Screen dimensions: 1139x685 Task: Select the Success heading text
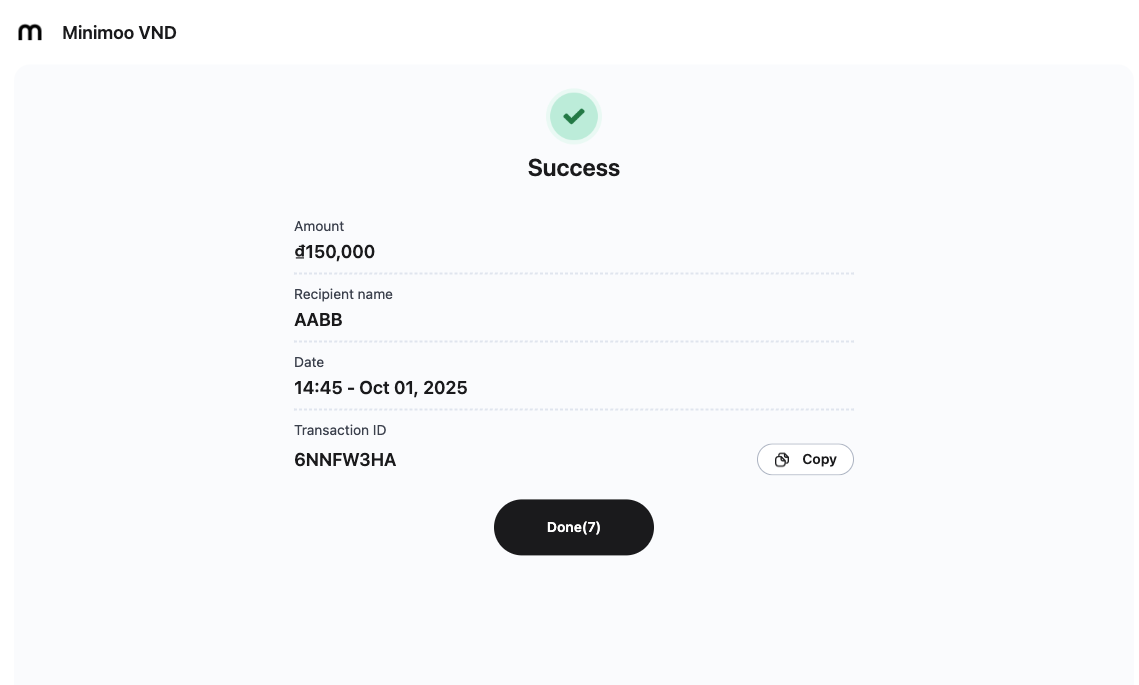point(573,168)
